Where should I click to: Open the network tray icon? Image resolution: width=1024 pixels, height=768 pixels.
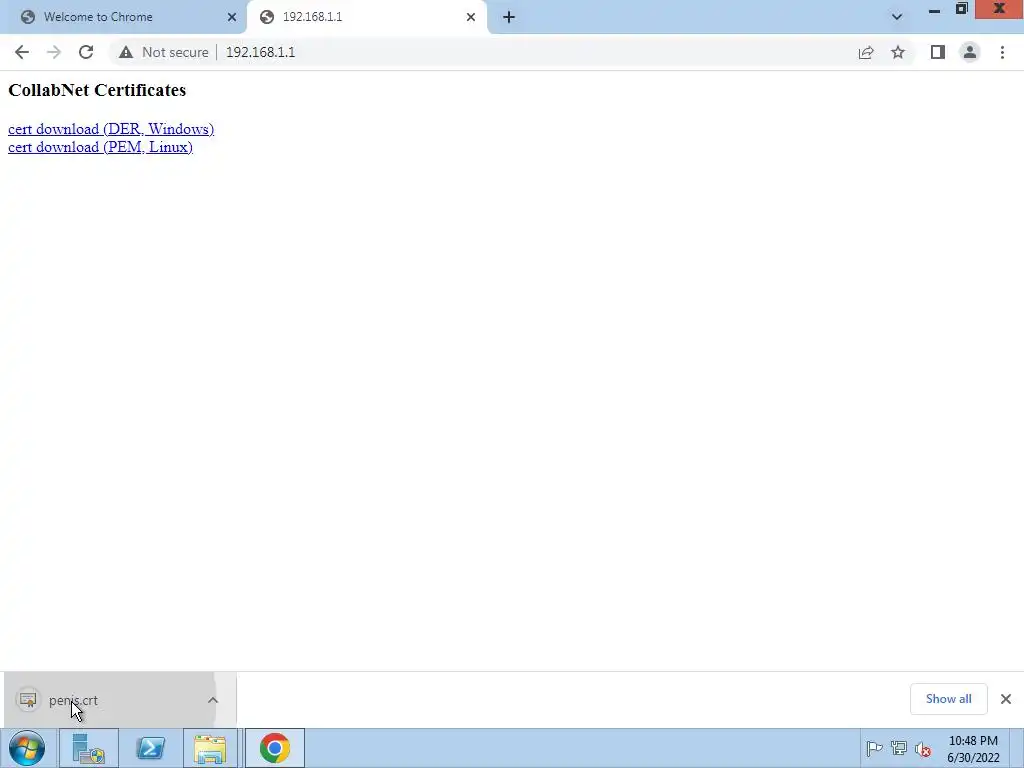(899, 748)
